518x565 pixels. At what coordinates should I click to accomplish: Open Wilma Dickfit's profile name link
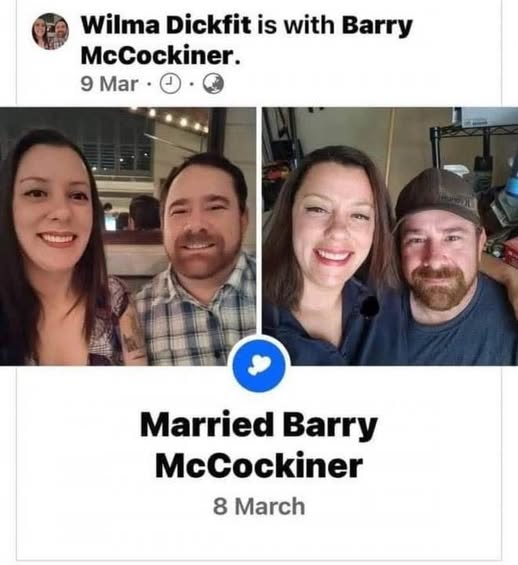pyautogui.click(x=166, y=25)
